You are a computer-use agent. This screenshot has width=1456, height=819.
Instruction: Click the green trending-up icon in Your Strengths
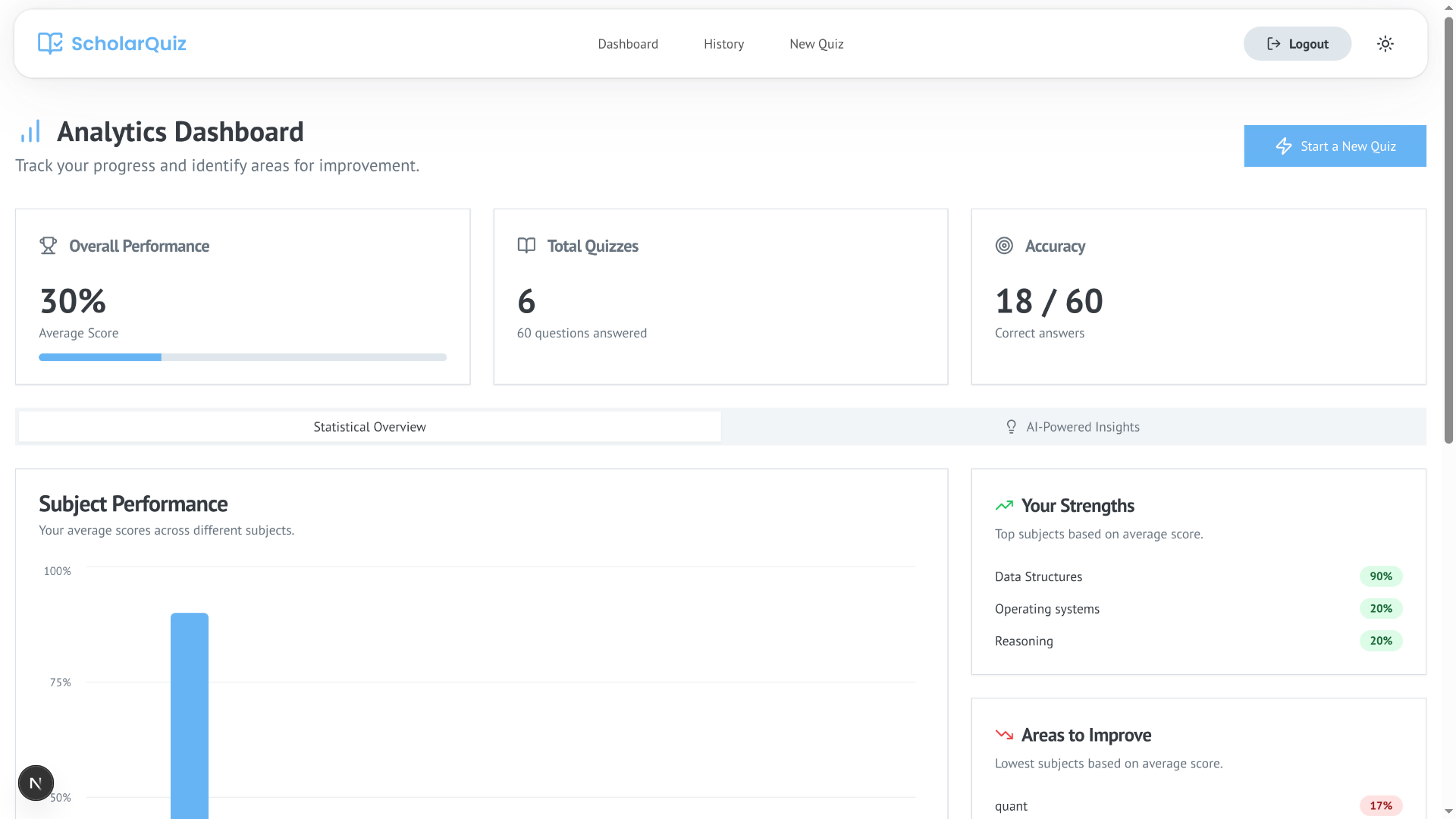click(x=1004, y=506)
